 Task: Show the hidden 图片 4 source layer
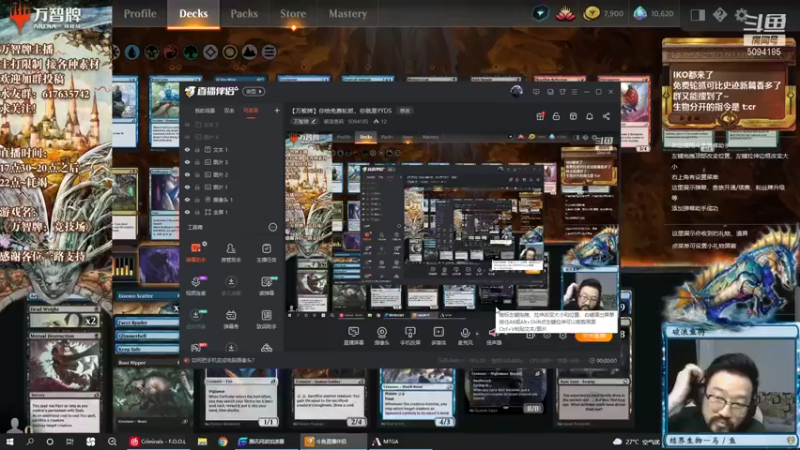click(x=187, y=137)
